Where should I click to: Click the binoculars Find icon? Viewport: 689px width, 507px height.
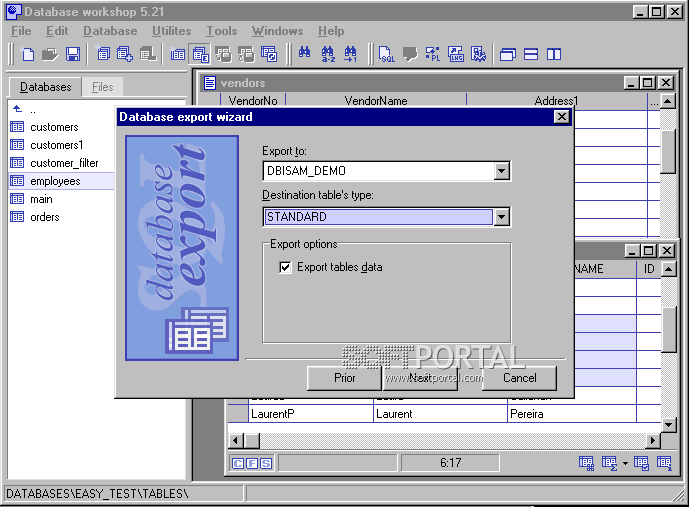304,53
